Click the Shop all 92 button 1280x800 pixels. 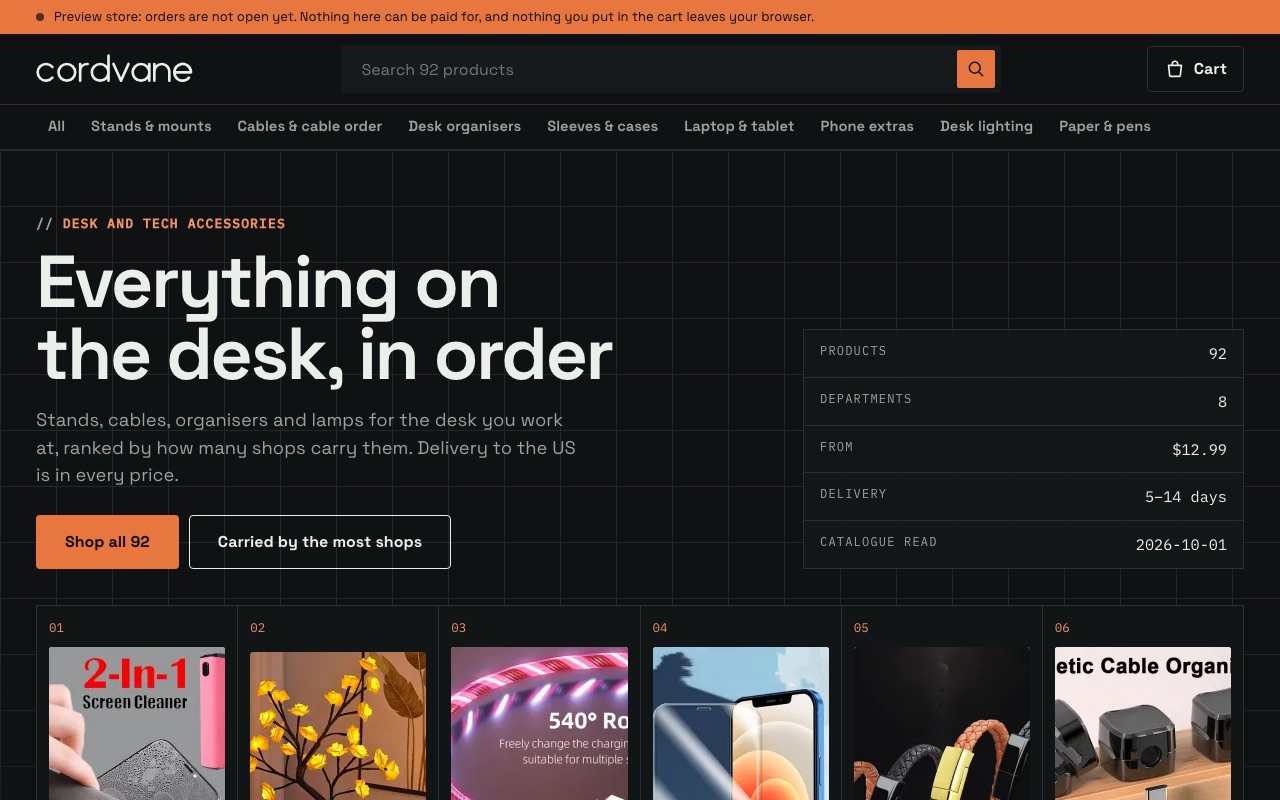point(107,542)
